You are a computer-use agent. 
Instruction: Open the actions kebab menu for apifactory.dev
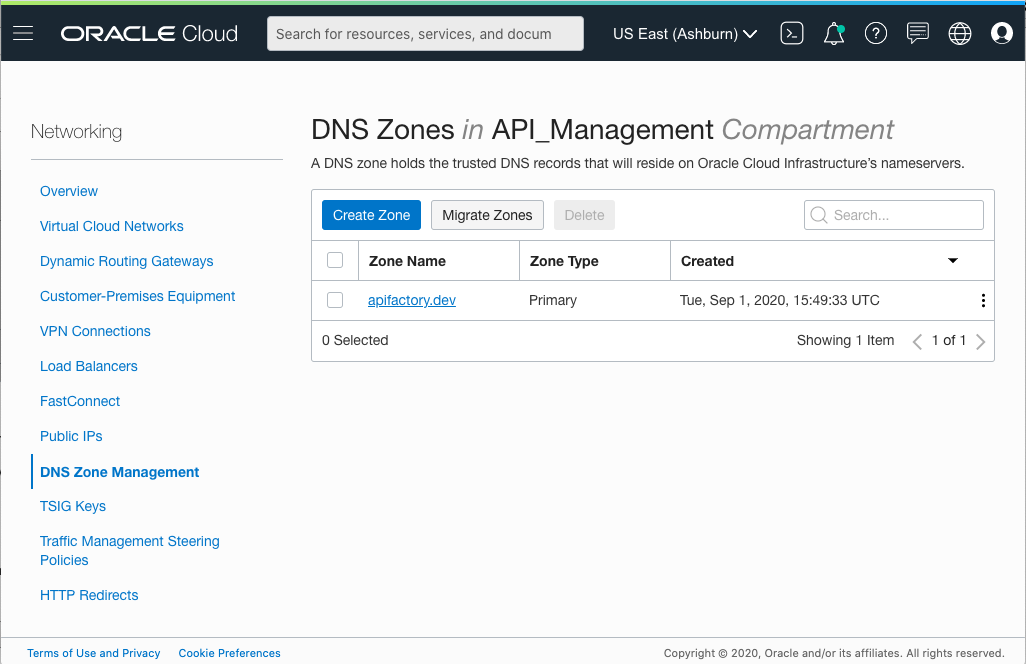coord(983,300)
